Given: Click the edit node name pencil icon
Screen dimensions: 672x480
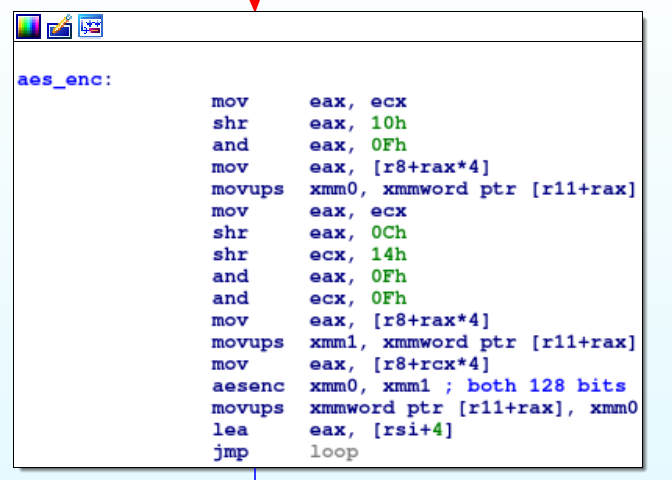Looking at the screenshot, I should (60, 27).
